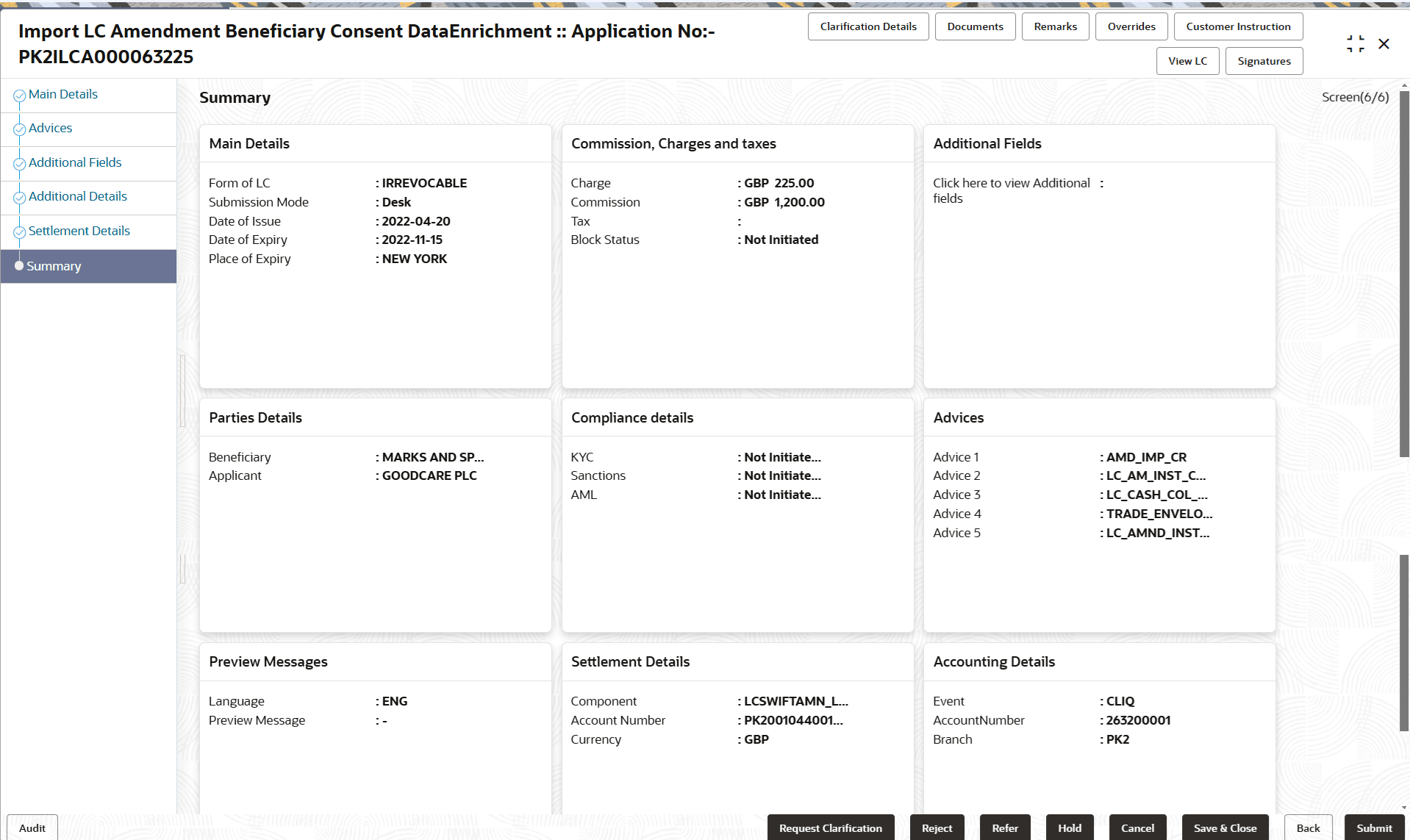Click the Advices step checkmark icon
This screenshot has width=1410, height=840.
20,129
